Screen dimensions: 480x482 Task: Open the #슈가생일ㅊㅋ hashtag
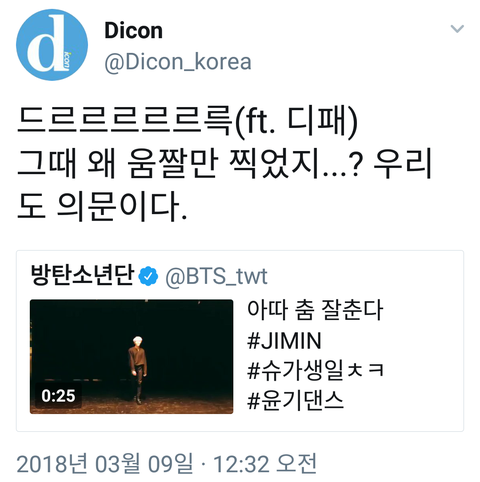[x=315, y=371]
